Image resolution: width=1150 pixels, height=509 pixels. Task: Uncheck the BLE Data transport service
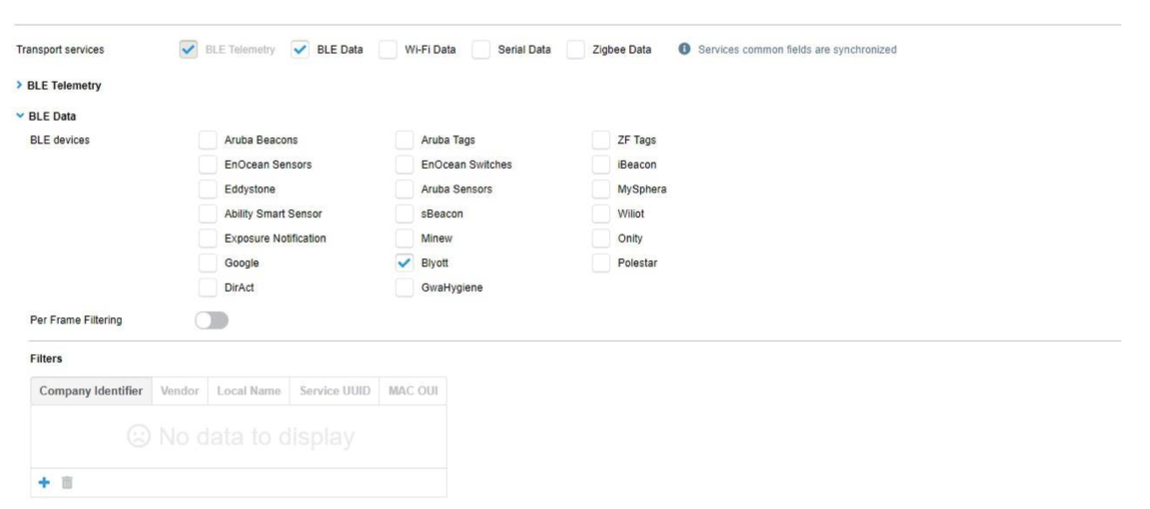tap(301, 49)
